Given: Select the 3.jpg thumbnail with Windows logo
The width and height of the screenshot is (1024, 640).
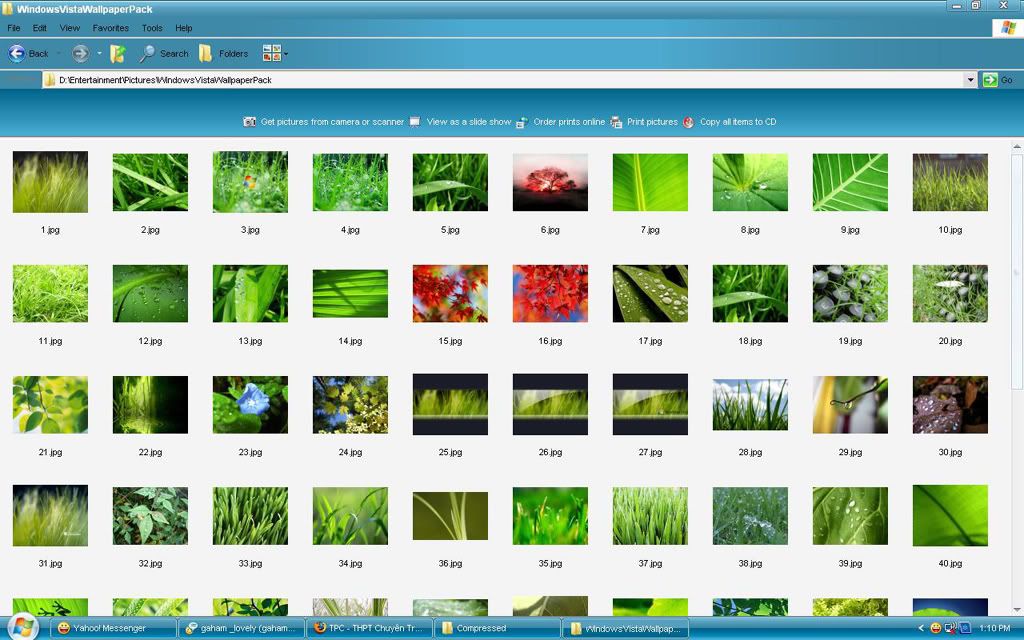Looking at the screenshot, I should (x=250, y=182).
